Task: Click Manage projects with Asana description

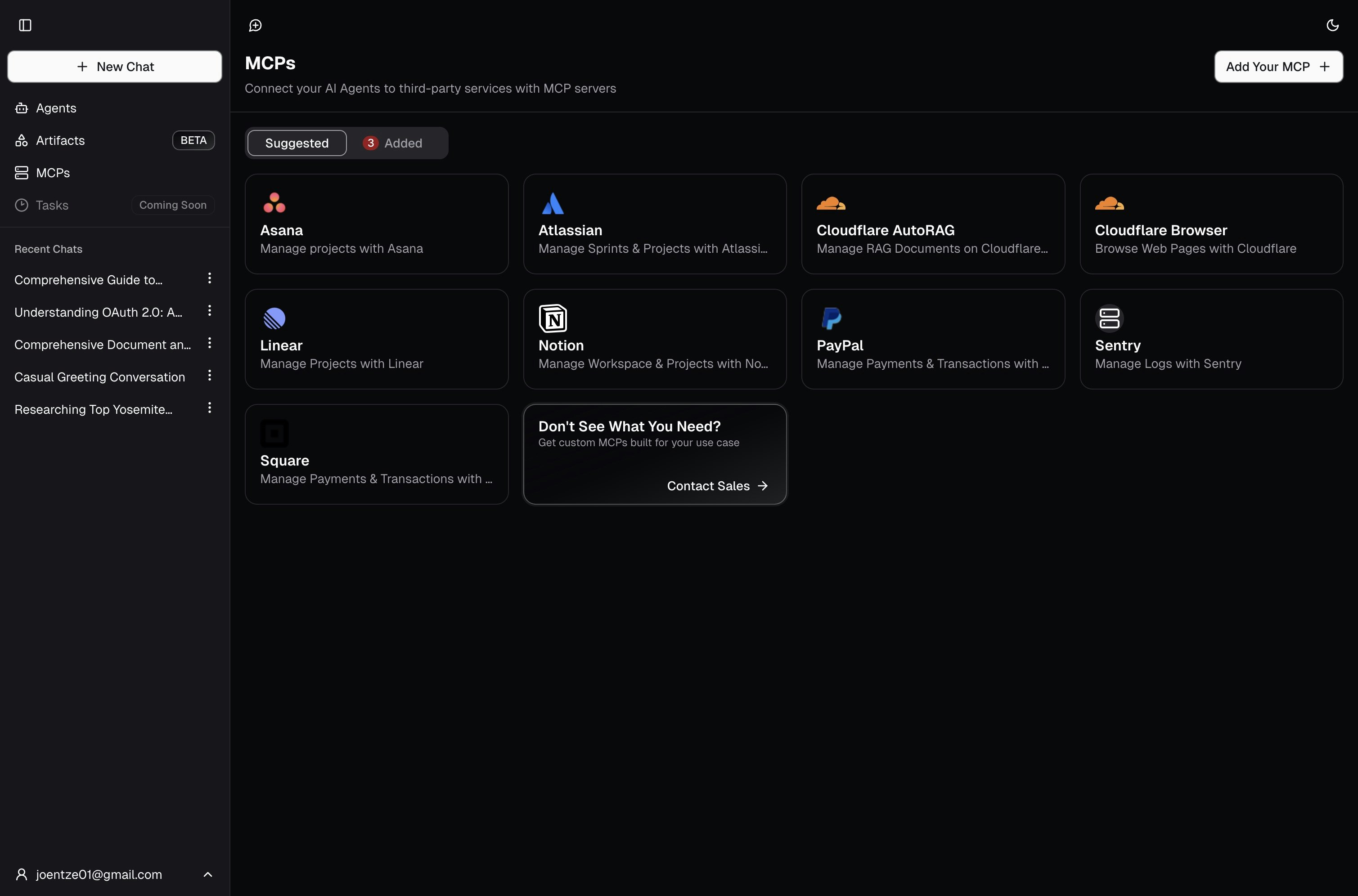Action: [341, 249]
